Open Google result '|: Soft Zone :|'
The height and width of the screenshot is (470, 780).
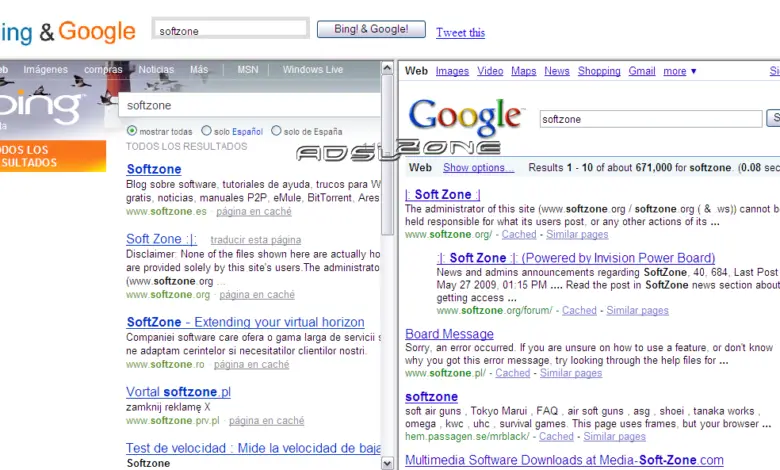click(442, 194)
